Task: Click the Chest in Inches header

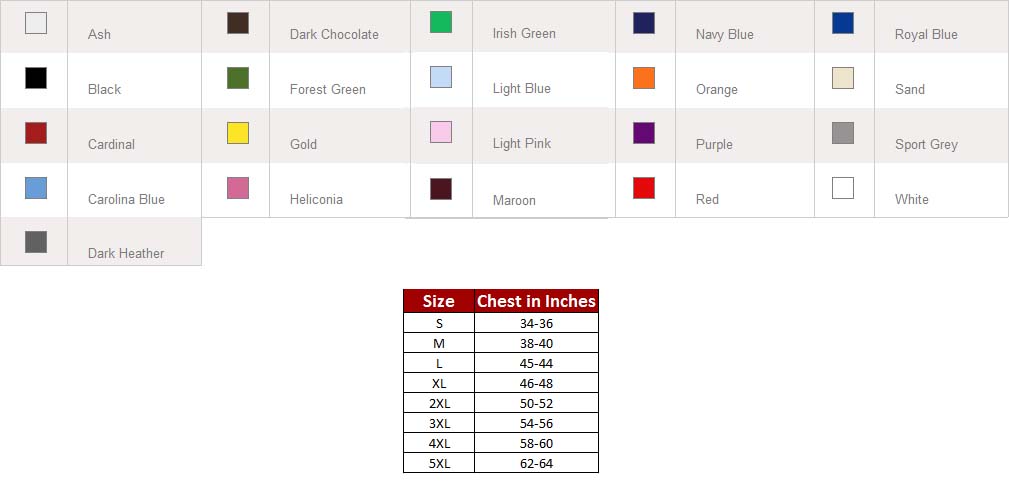Action: (x=536, y=301)
